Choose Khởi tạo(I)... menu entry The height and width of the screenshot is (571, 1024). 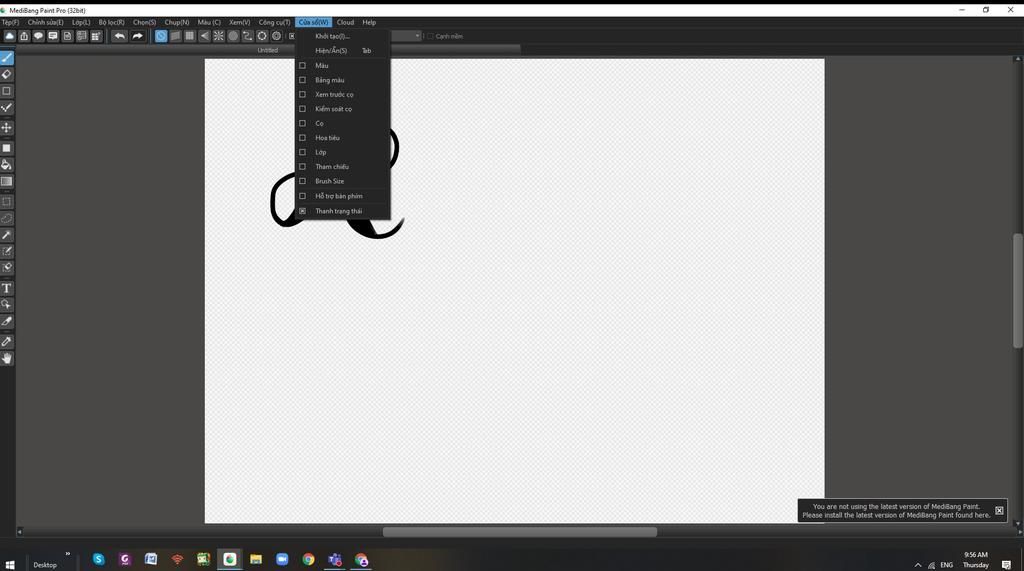pos(343,36)
